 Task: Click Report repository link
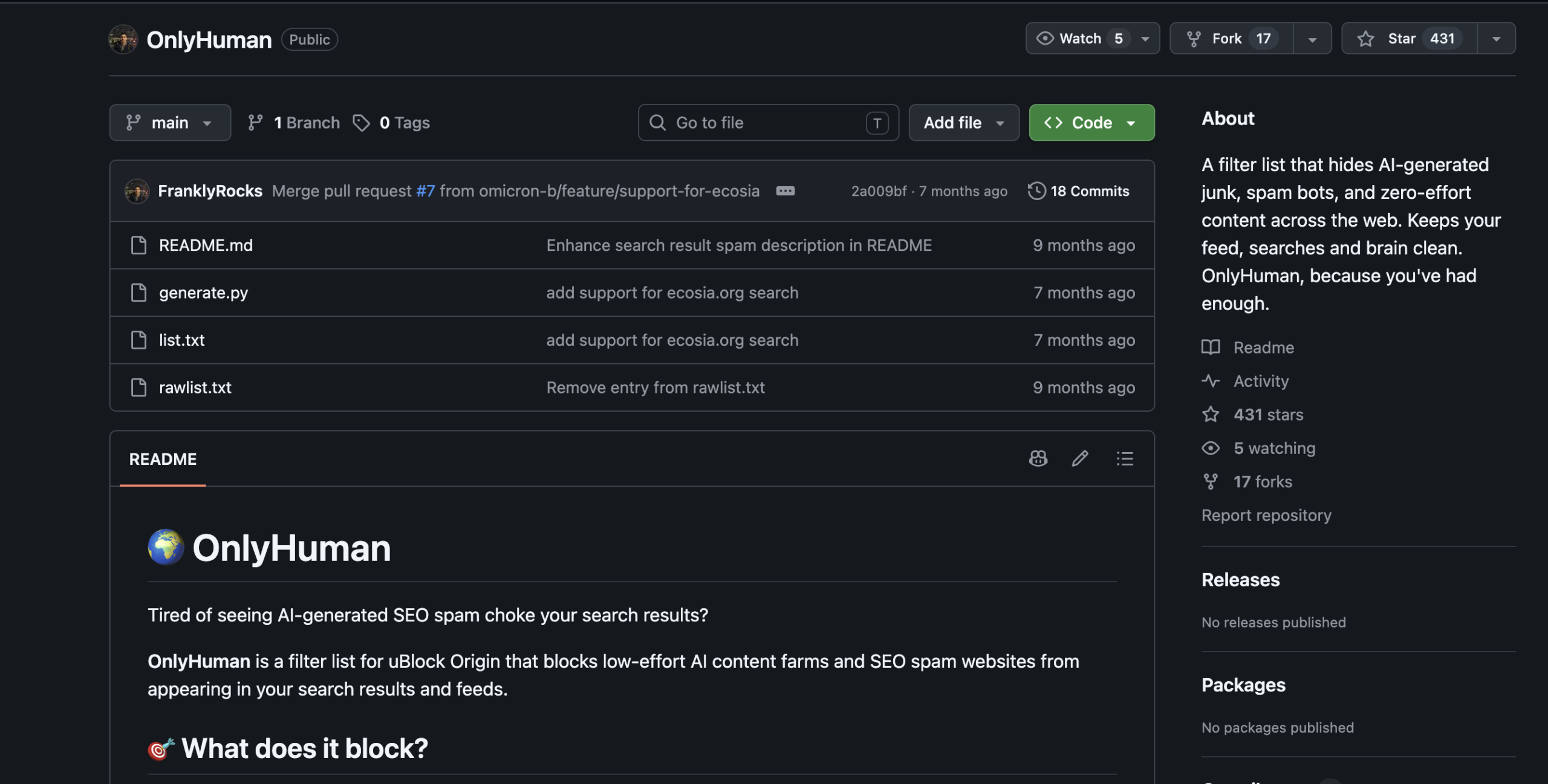(x=1266, y=515)
